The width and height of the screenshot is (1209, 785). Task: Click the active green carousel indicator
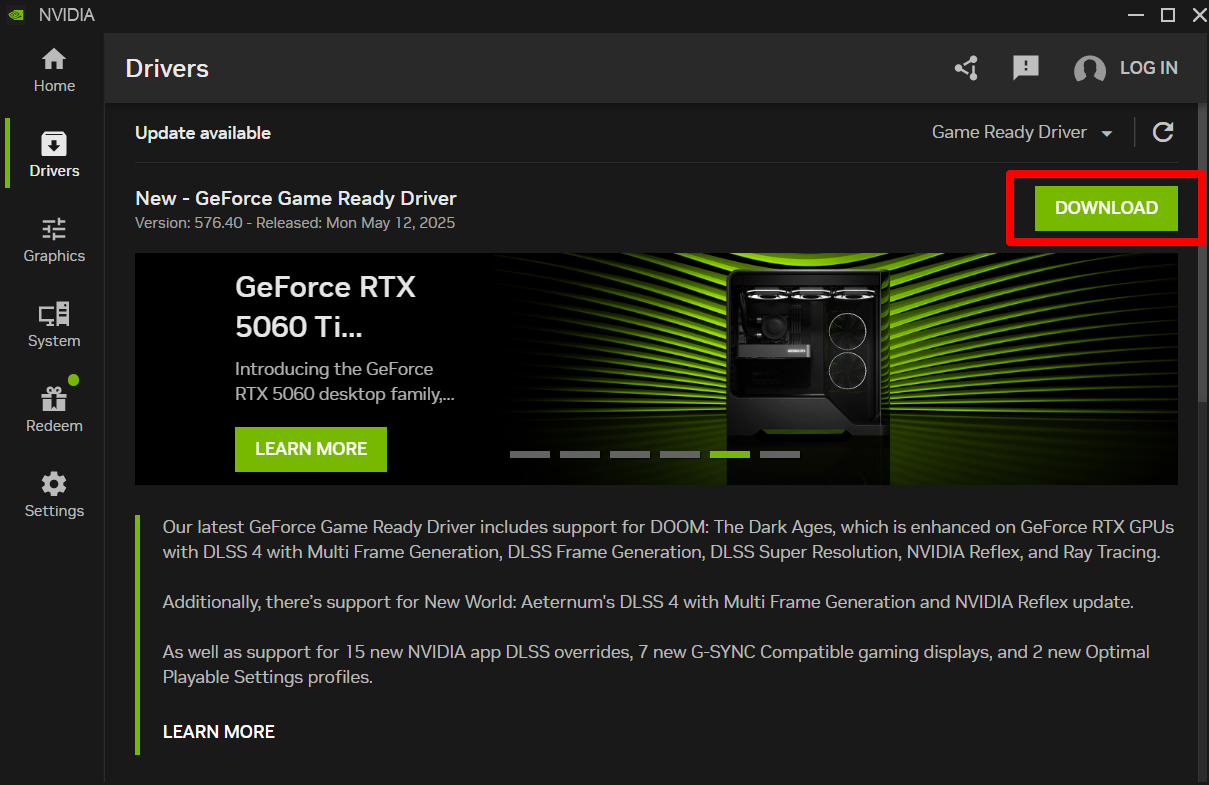[729, 454]
